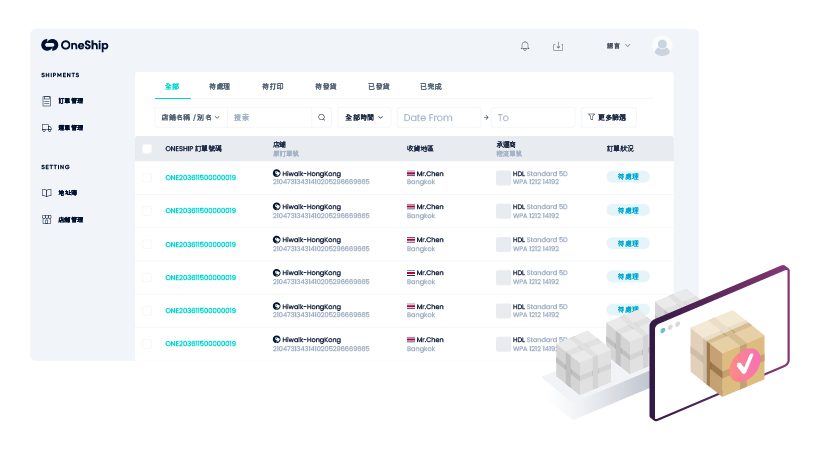The height and width of the screenshot is (450, 820).
Task: Check the fourth order row checkbox
Action: pos(147,277)
